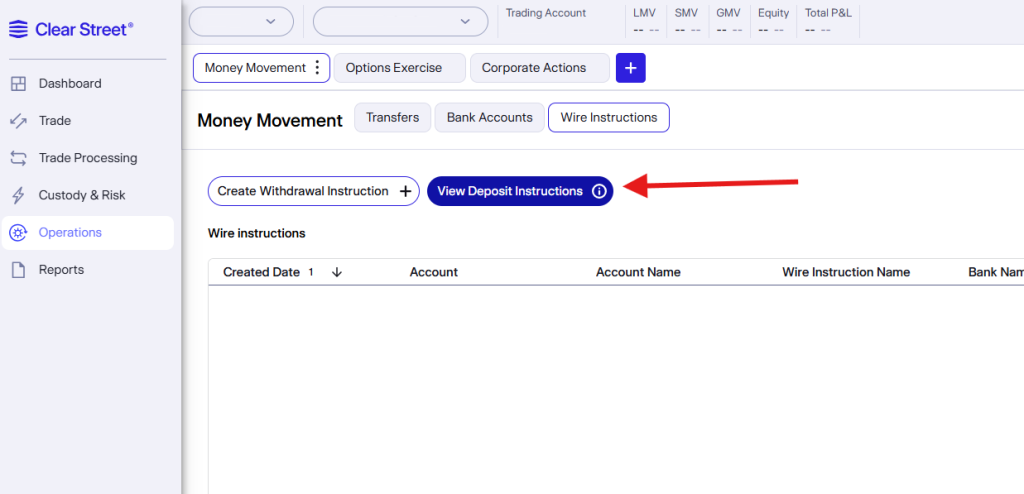The width and height of the screenshot is (1024, 494).
Task: Click the Created Date sort arrow
Action: pyautogui.click(x=337, y=272)
